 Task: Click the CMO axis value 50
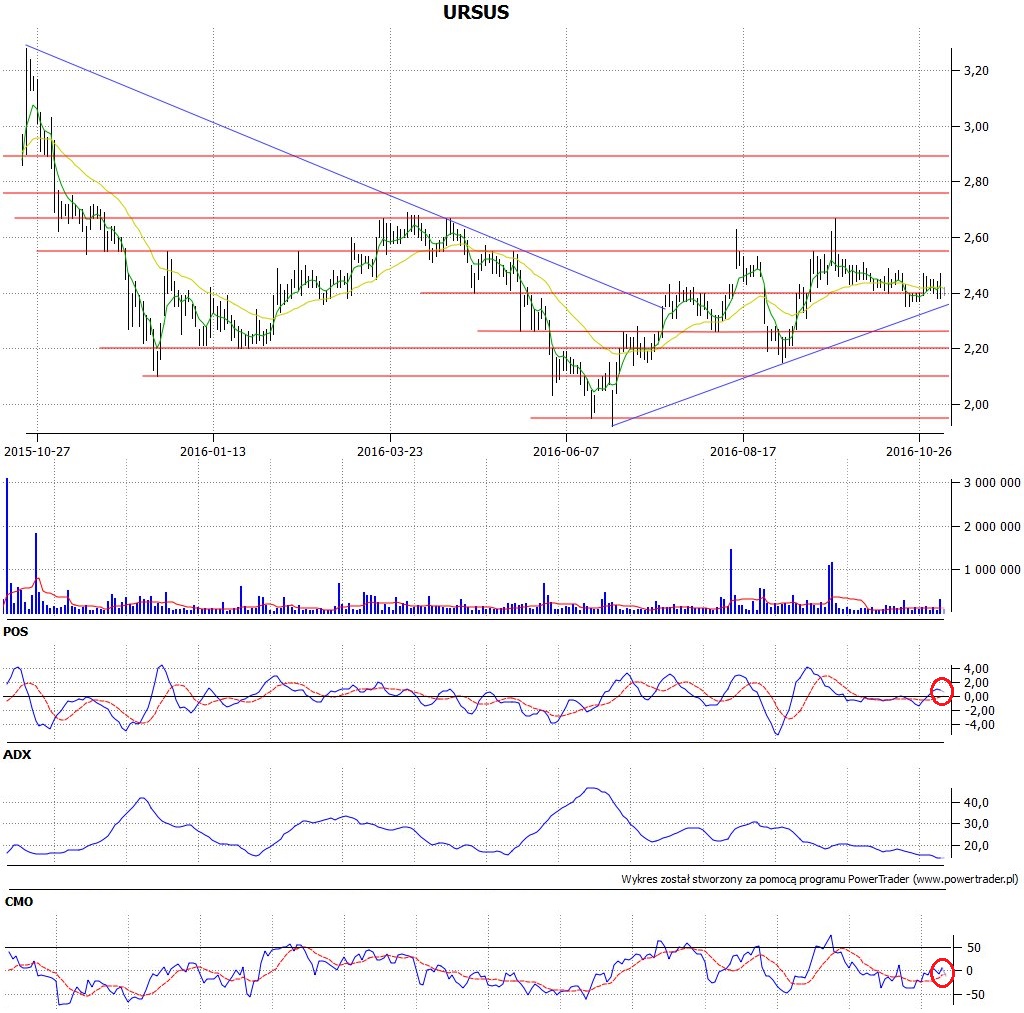coord(974,948)
